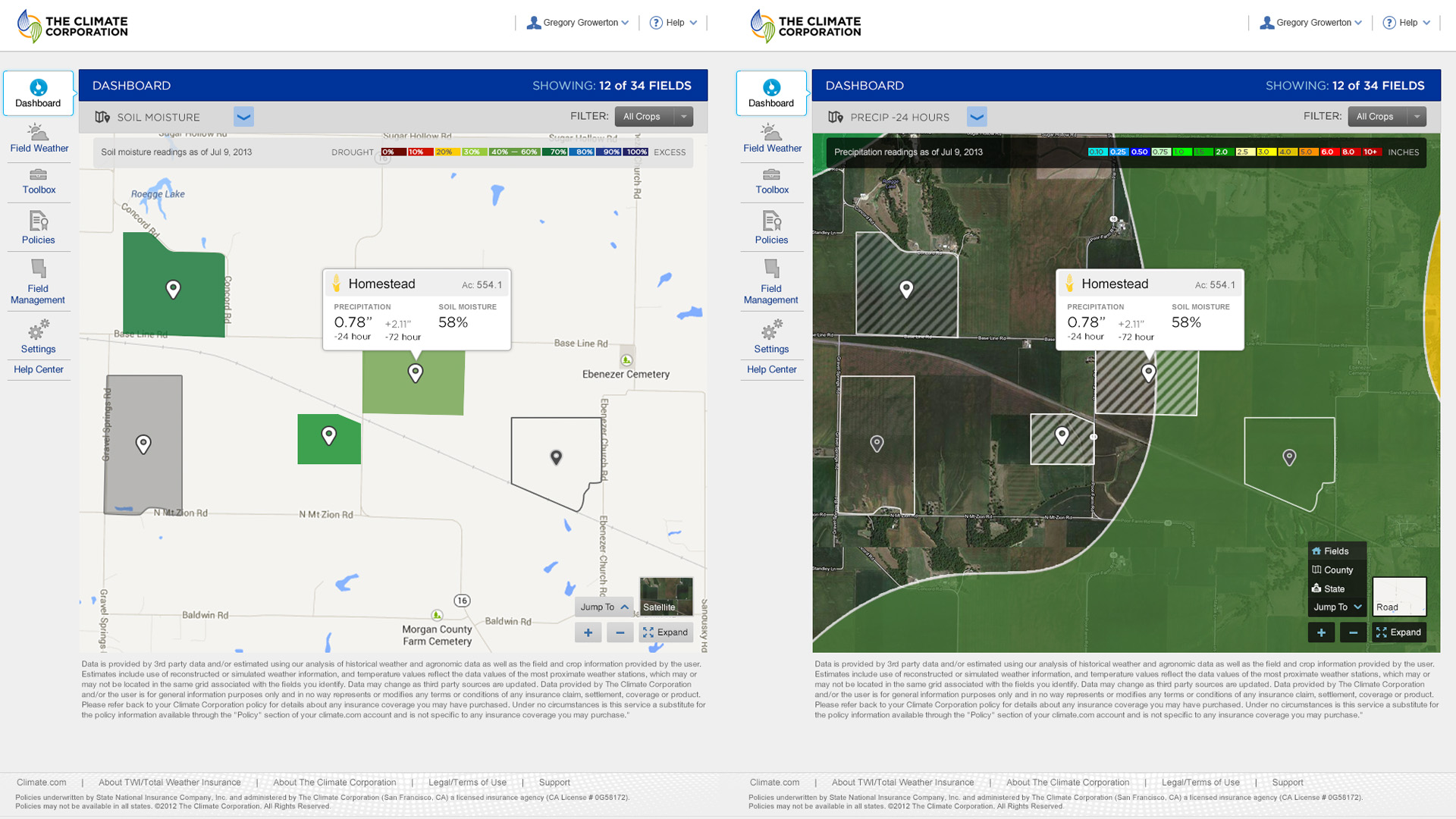The height and width of the screenshot is (819, 1456).
Task: Open the All Crops filter on left dashboard
Action: pyautogui.click(x=654, y=117)
